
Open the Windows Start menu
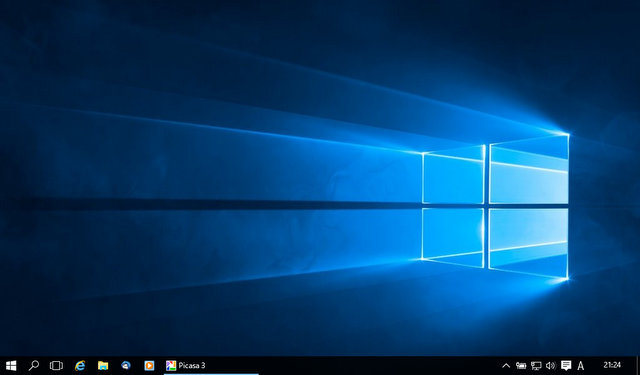tap(11, 366)
